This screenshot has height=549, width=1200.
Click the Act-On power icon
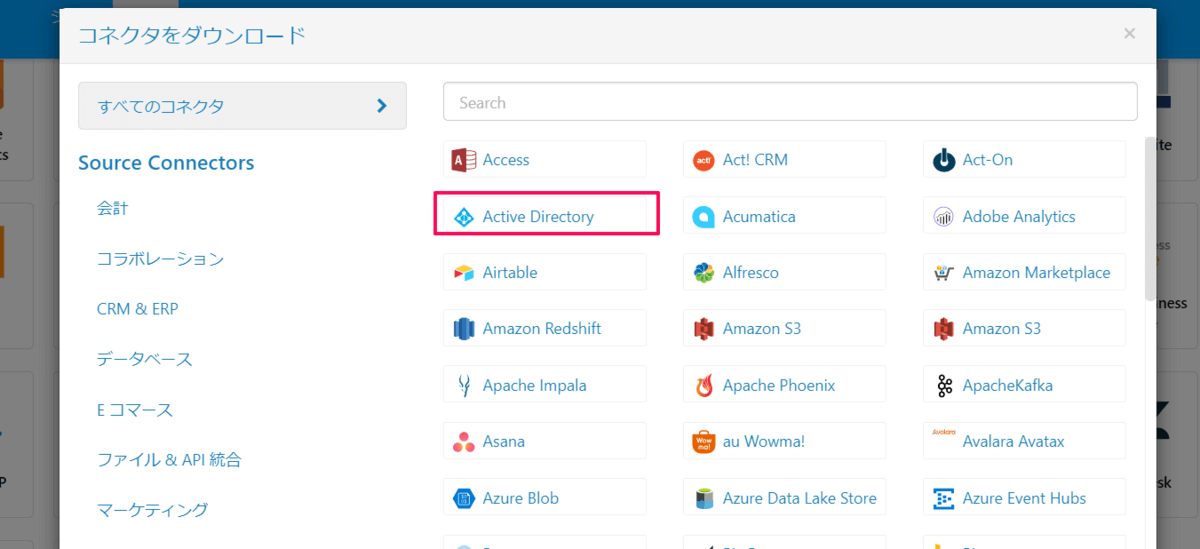pos(944,160)
